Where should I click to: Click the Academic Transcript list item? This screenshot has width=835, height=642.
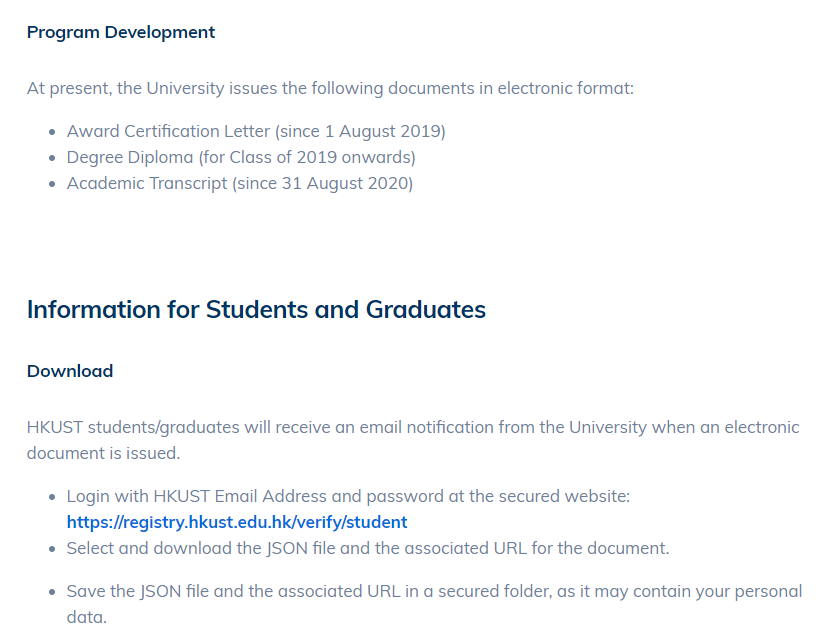coord(240,184)
